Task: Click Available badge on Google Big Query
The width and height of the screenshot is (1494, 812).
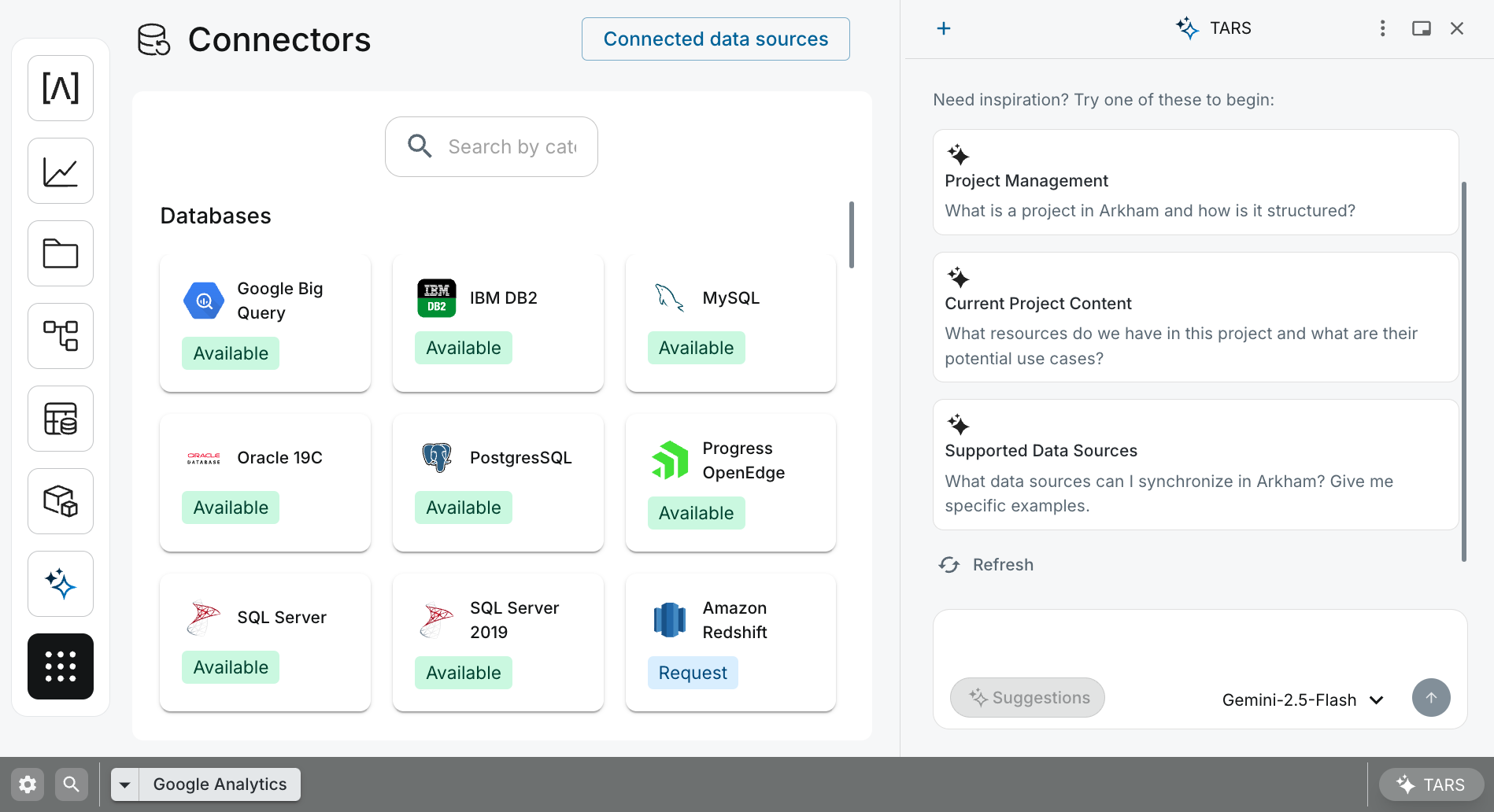Action: coord(231,353)
